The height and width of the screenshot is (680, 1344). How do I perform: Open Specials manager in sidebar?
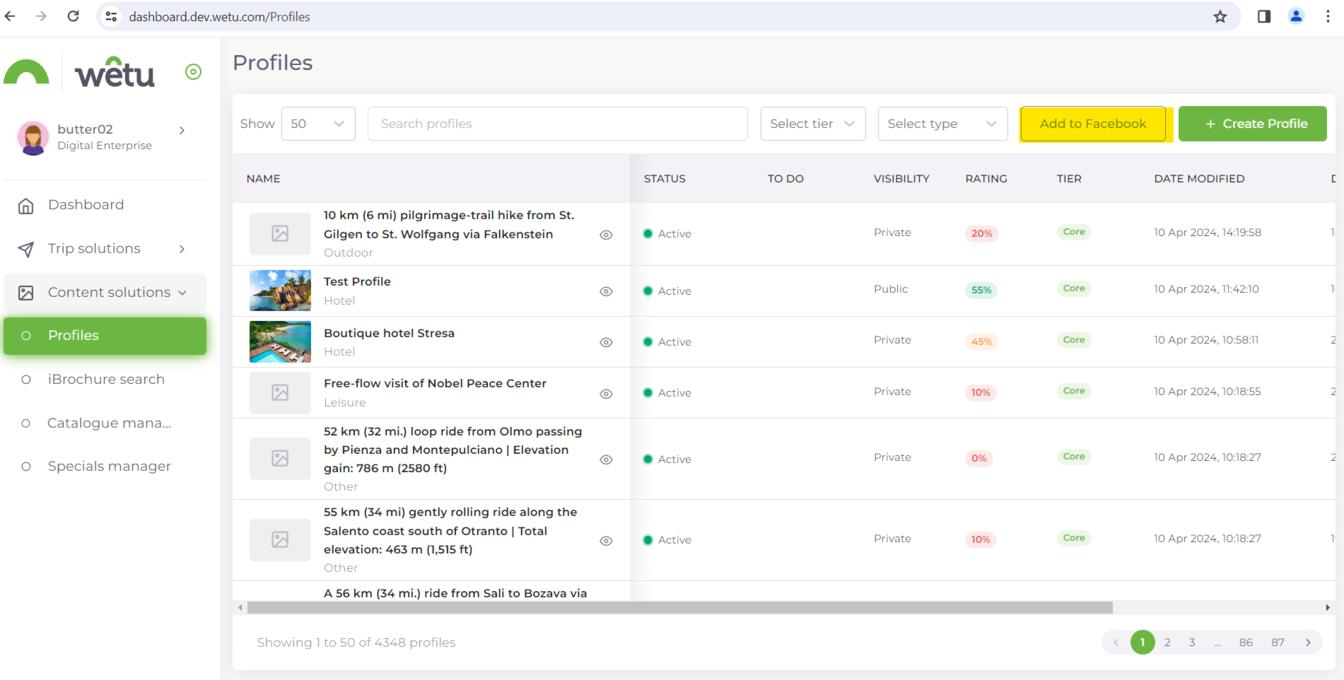(x=109, y=466)
